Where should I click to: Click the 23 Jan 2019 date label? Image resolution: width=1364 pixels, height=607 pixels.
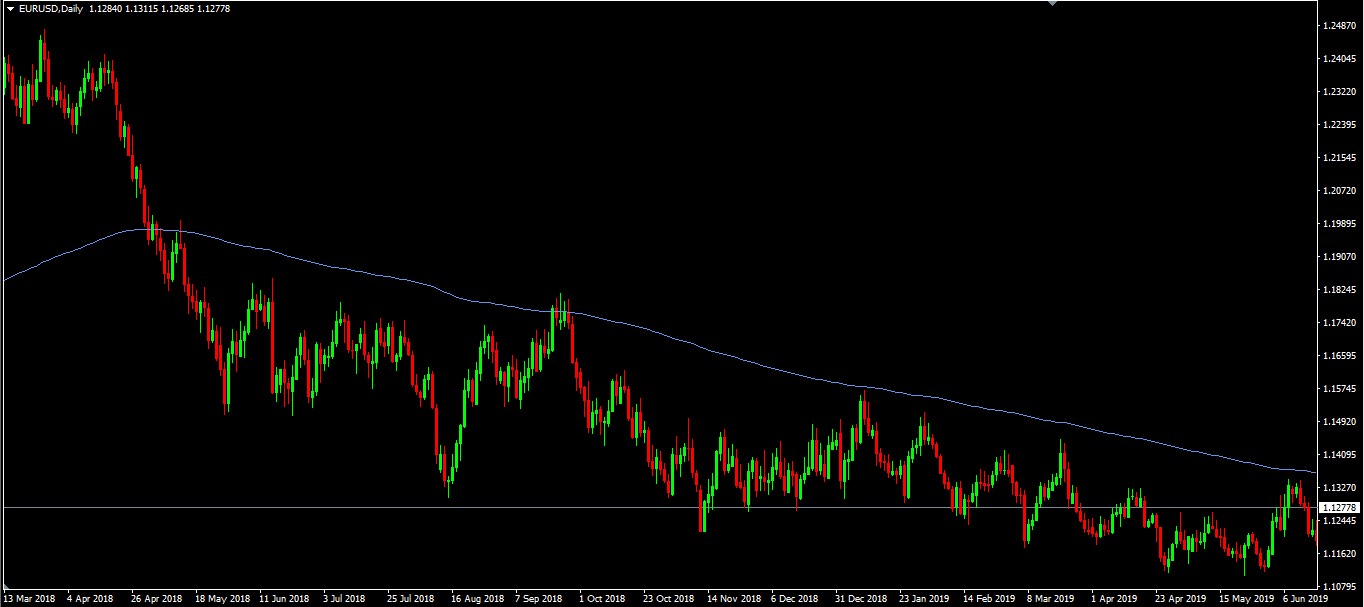pos(925,599)
